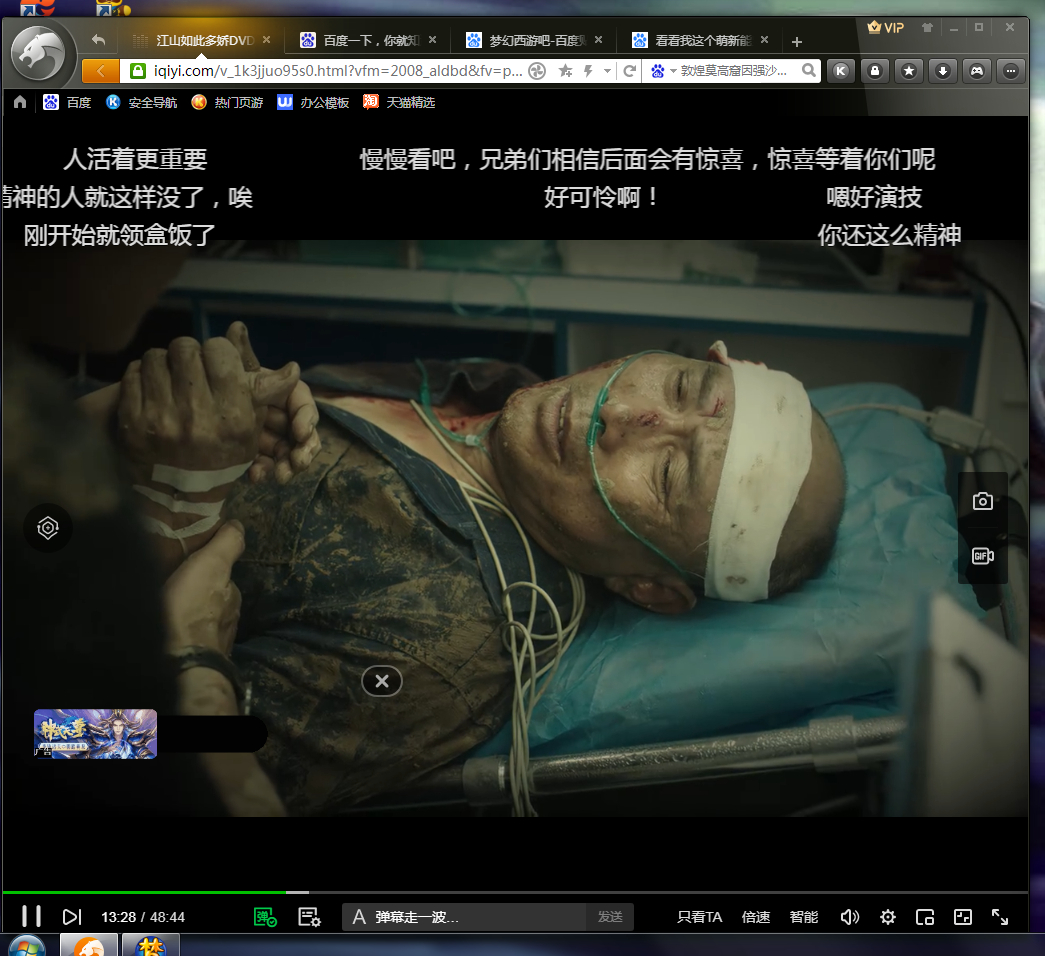
Task: Open the 热门页游 bookmark
Action: tap(227, 102)
